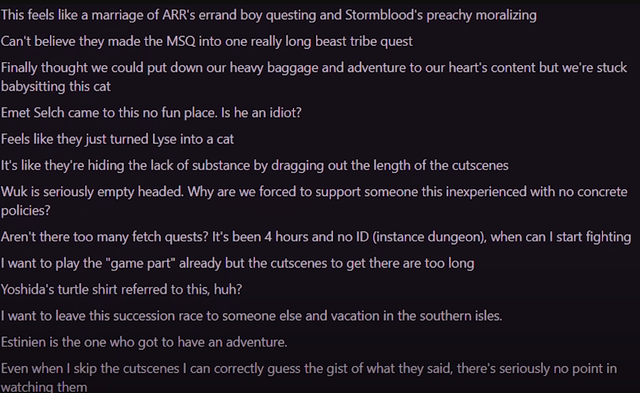The image size is (640, 393).
Task: Click the line about ARR's errand boy questing
Action: coord(269,15)
